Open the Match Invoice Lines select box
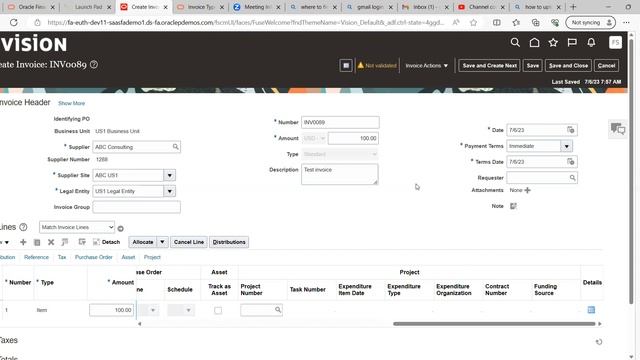This screenshot has width=640, height=360. [77, 227]
